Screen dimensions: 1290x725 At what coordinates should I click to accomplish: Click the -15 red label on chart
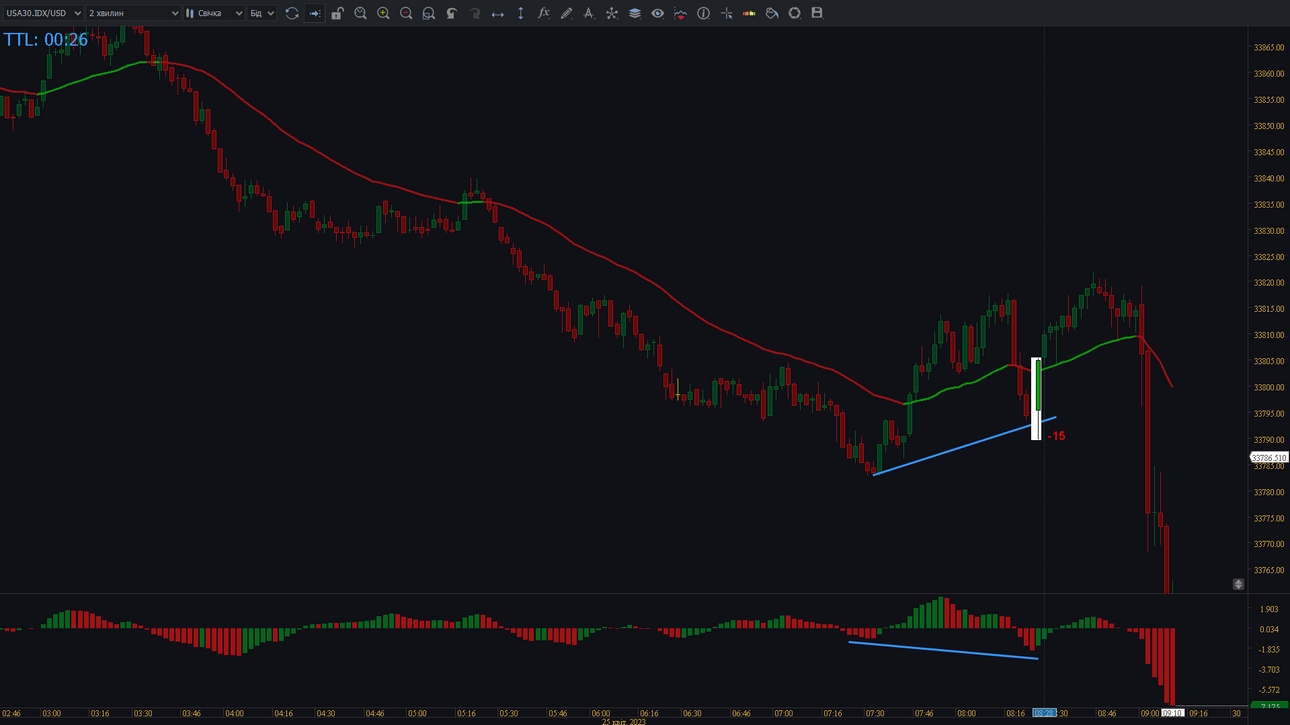1056,436
